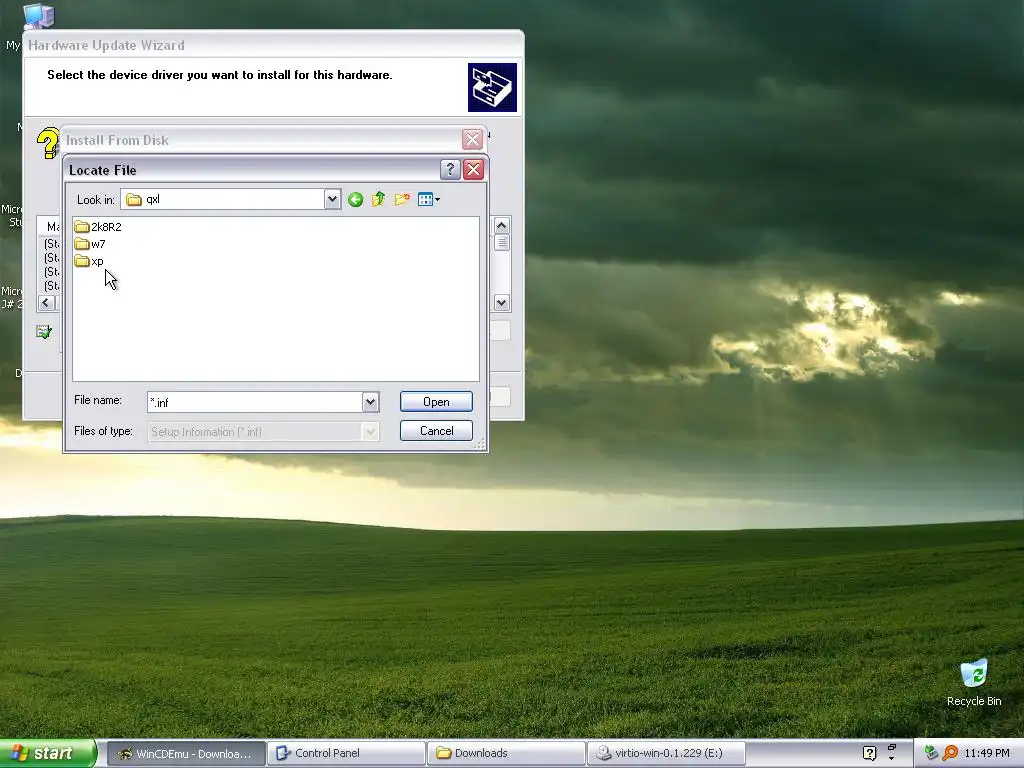Image resolution: width=1024 pixels, height=768 pixels.
Task: Open the View Menu icon dropdown
Action: click(x=428, y=199)
